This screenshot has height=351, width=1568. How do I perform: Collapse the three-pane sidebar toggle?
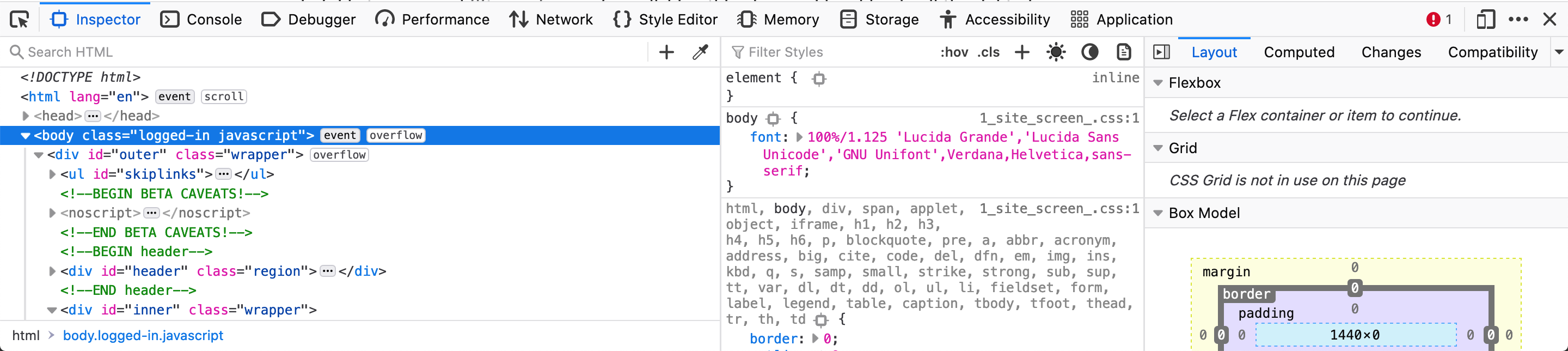(1161, 52)
